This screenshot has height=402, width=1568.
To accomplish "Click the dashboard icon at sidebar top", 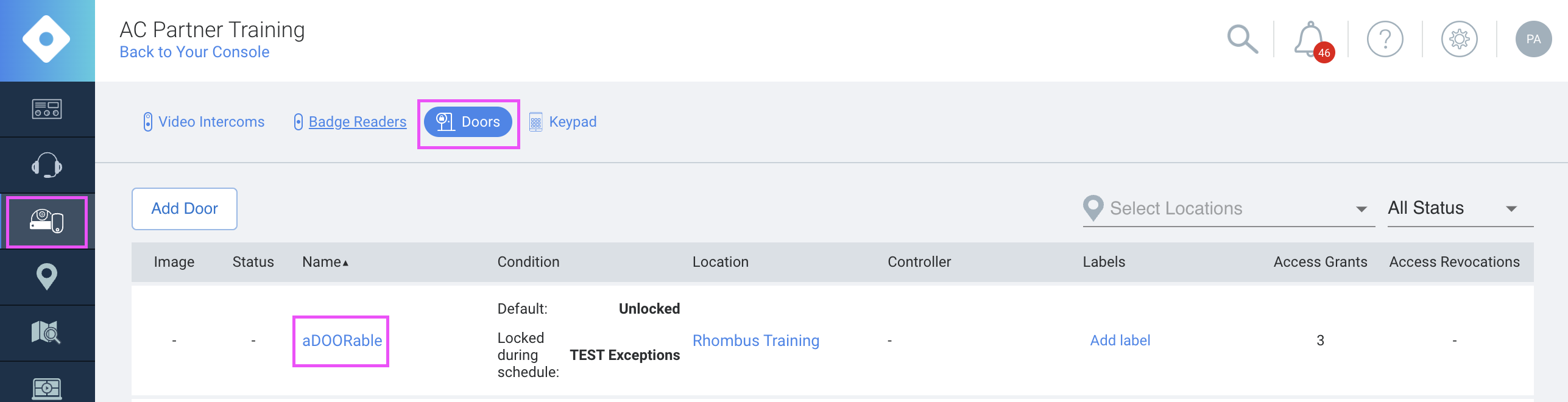I will [48, 110].
